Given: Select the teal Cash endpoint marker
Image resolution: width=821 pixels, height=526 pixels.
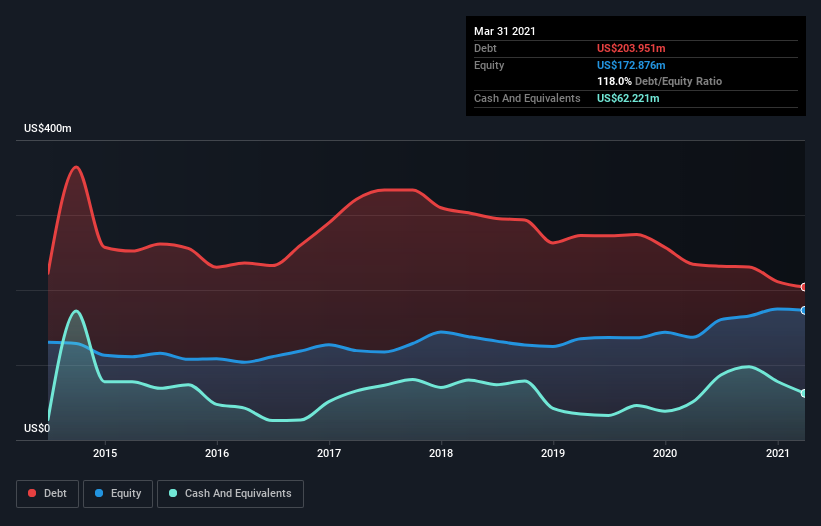Looking at the screenshot, I should (804, 393).
